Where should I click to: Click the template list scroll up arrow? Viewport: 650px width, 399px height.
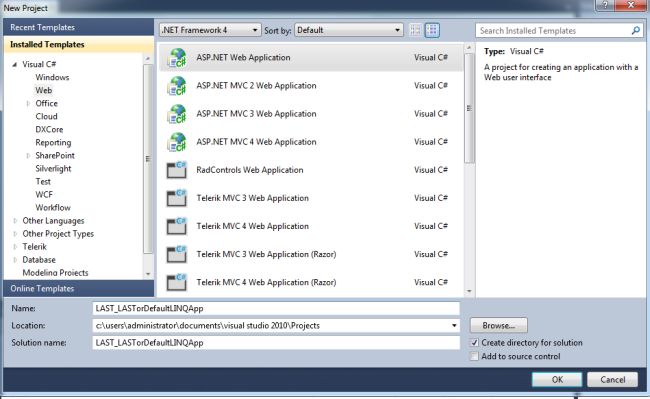coord(469,48)
